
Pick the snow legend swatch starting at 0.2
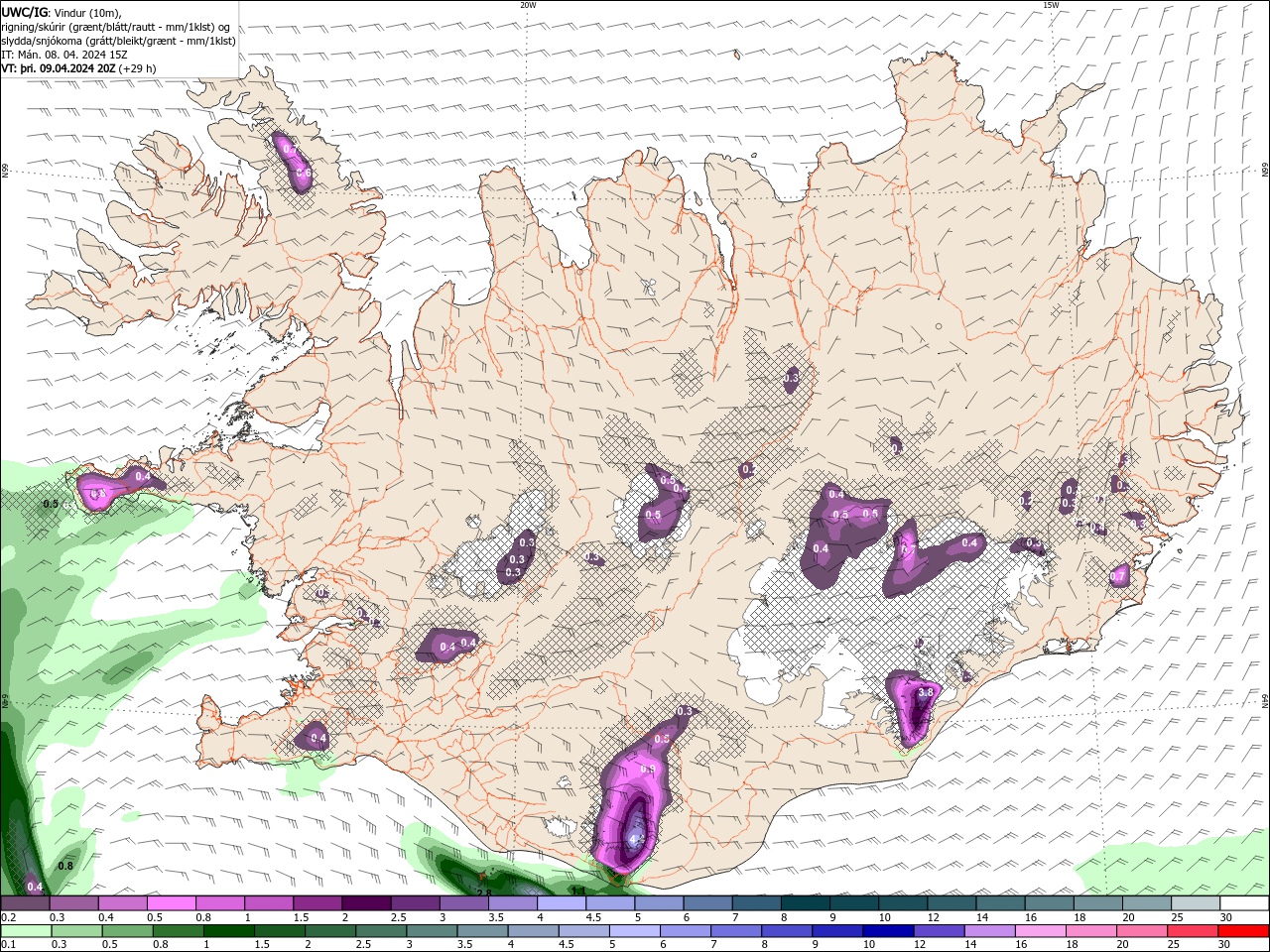coord(25,903)
